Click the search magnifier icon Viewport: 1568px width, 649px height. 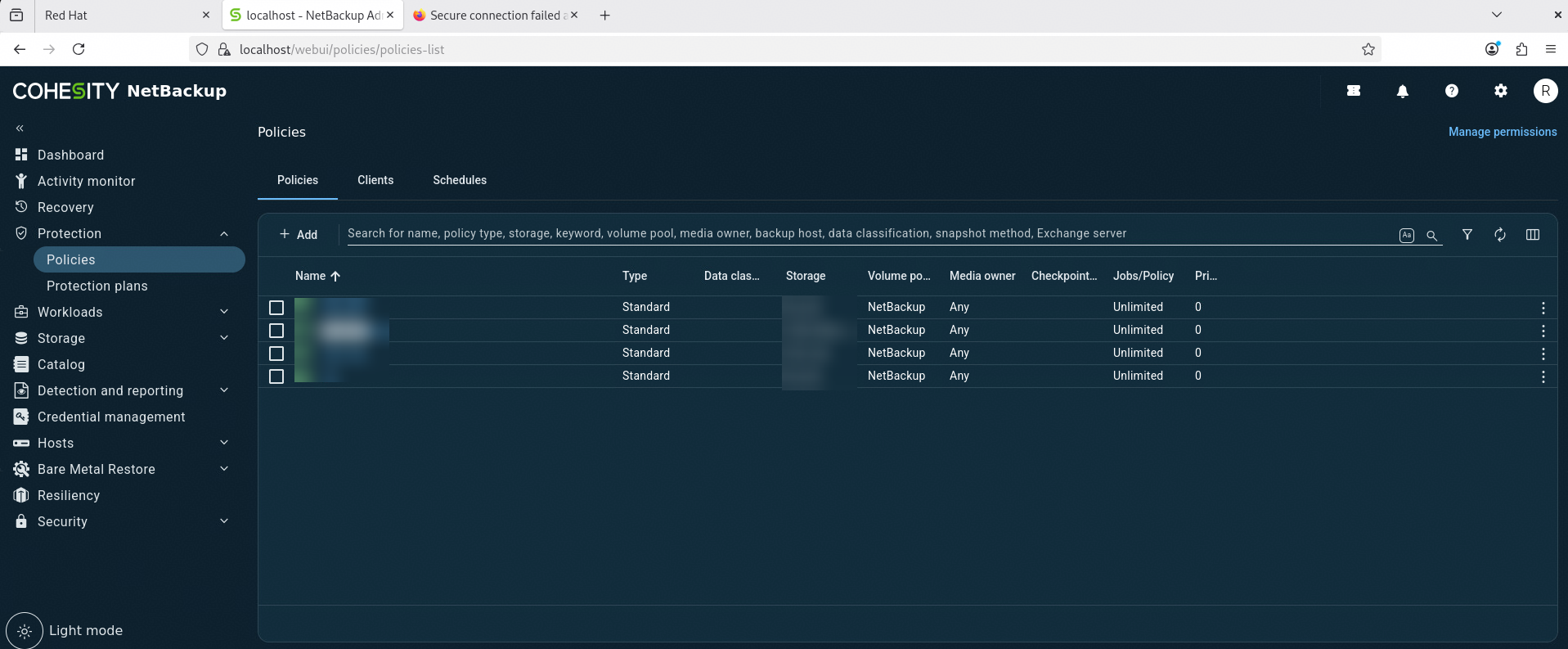tap(1431, 235)
